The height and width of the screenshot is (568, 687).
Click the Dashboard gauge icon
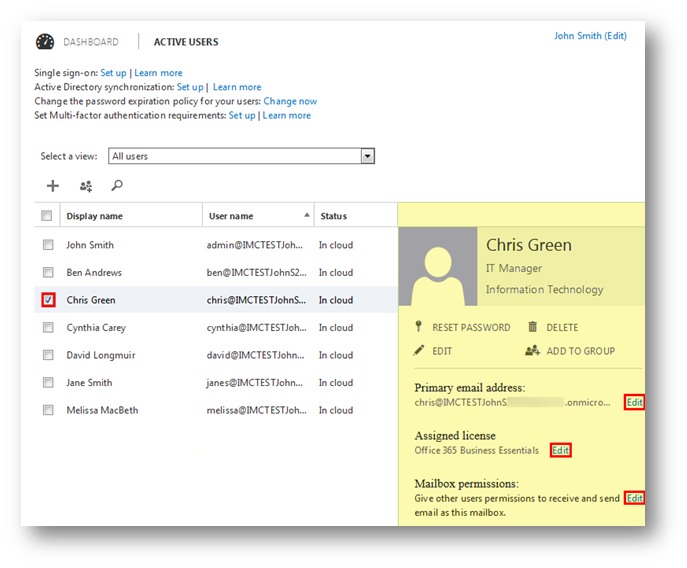(x=45, y=42)
